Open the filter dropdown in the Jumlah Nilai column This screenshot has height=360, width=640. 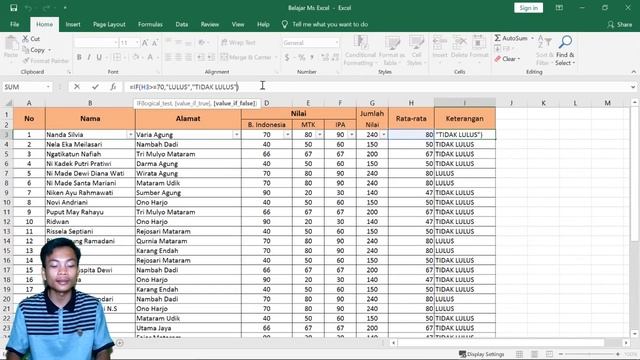(384, 135)
